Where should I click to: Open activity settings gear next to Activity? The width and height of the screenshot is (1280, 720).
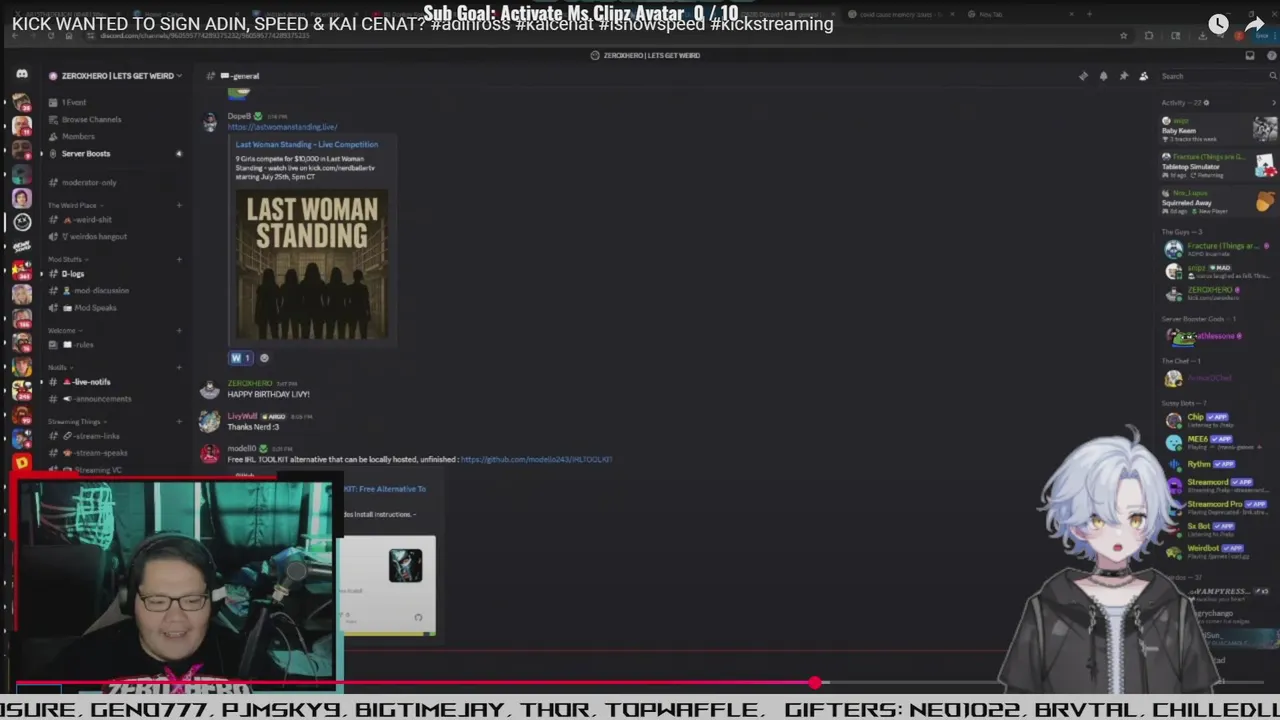coord(1206,103)
